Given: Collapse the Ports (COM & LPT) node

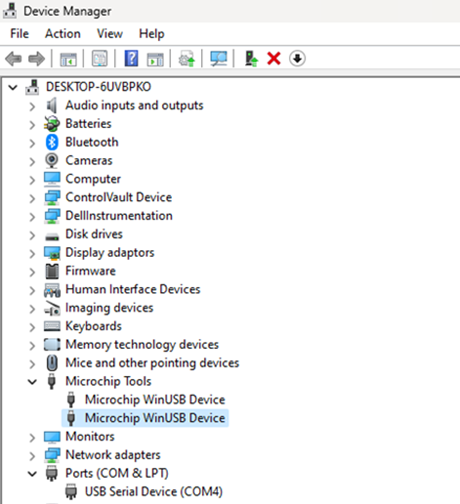Looking at the screenshot, I should [x=32, y=474].
